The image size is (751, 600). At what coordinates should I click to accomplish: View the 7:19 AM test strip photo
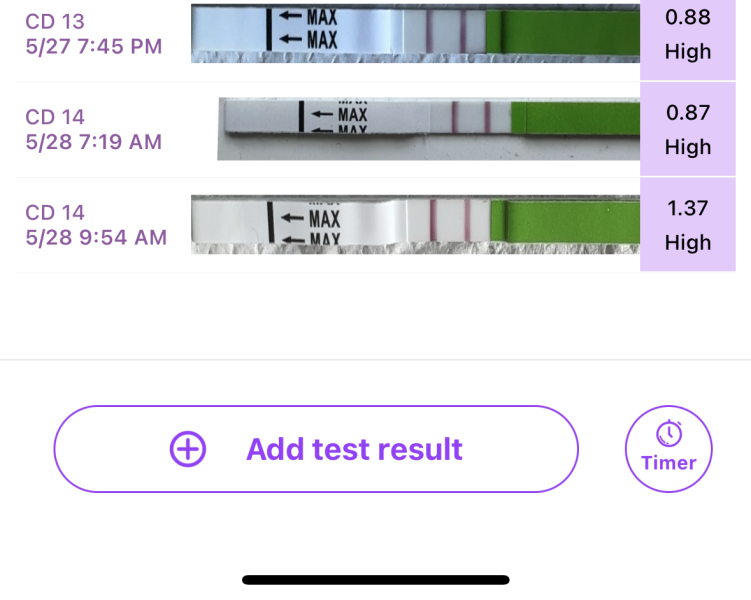(x=428, y=129)
